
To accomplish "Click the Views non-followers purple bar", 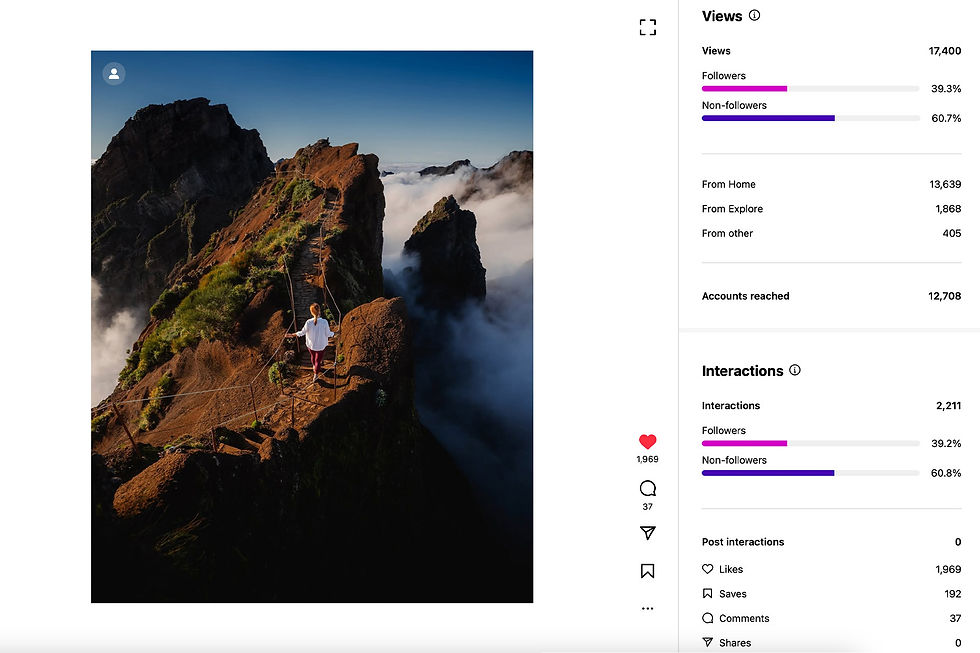I will 768,118.
